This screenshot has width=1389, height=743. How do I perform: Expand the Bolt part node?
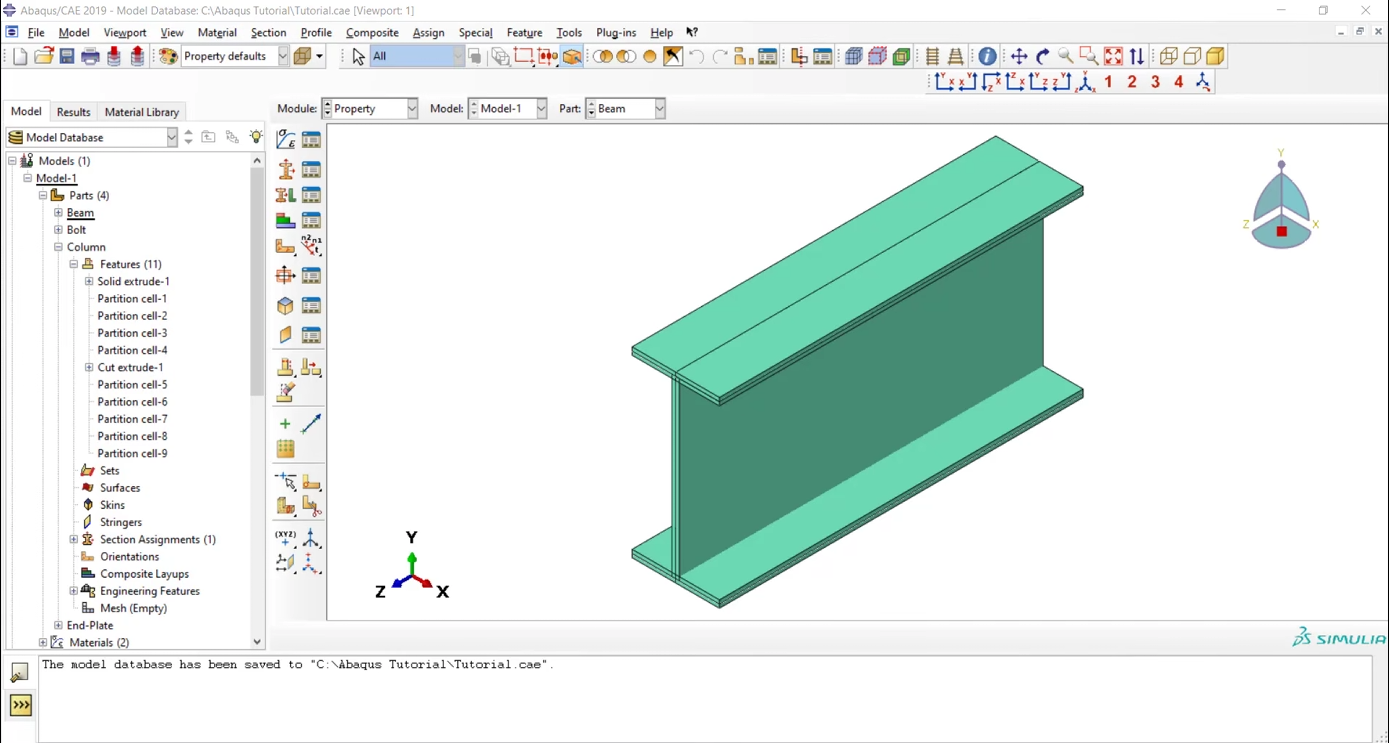pos(58,230)
